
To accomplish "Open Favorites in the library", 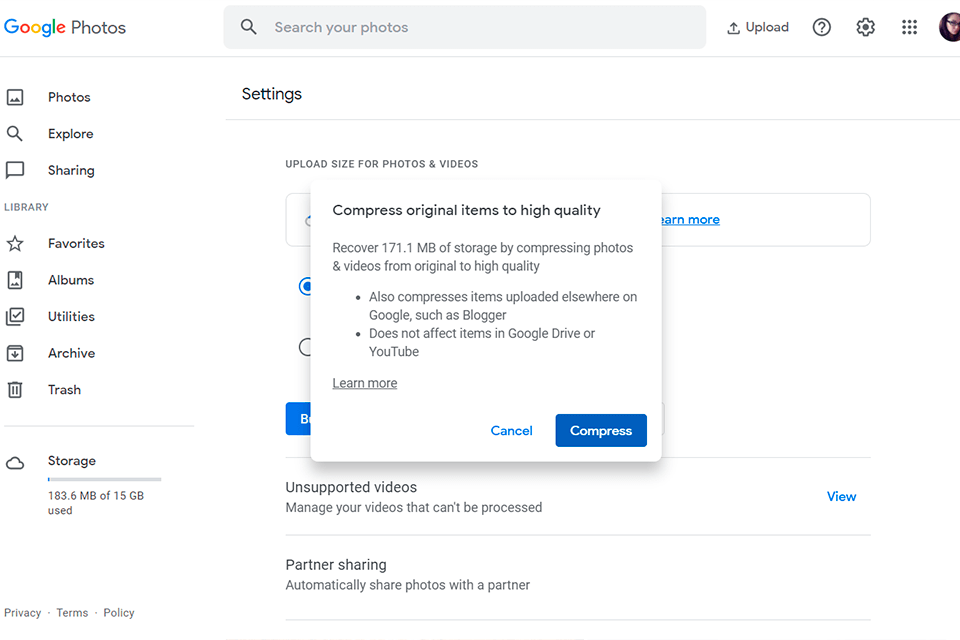I will point(76,243).
